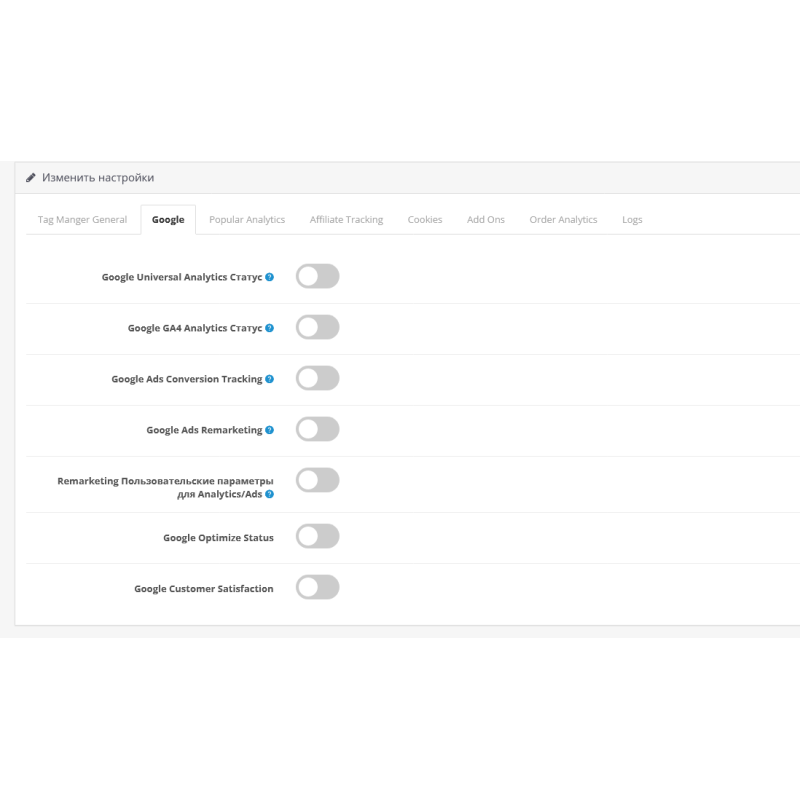This screenshot has width=800, height=800.
Task: Open the Order Analytics tab
Action: point(563,219)
